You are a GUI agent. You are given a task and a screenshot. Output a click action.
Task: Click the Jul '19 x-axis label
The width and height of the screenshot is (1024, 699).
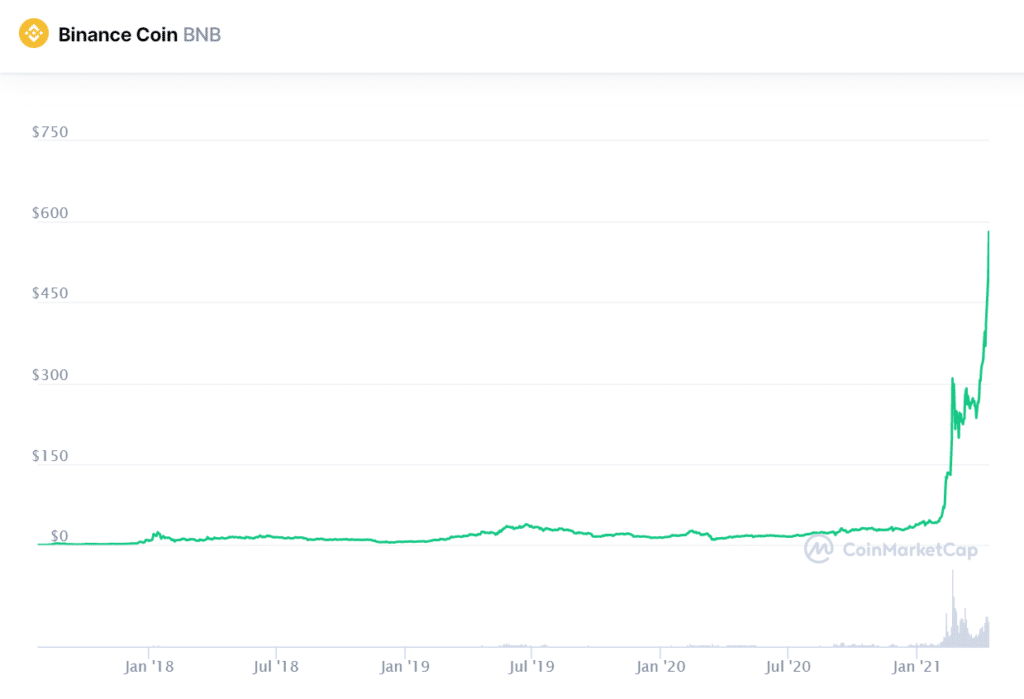point(532,666)
